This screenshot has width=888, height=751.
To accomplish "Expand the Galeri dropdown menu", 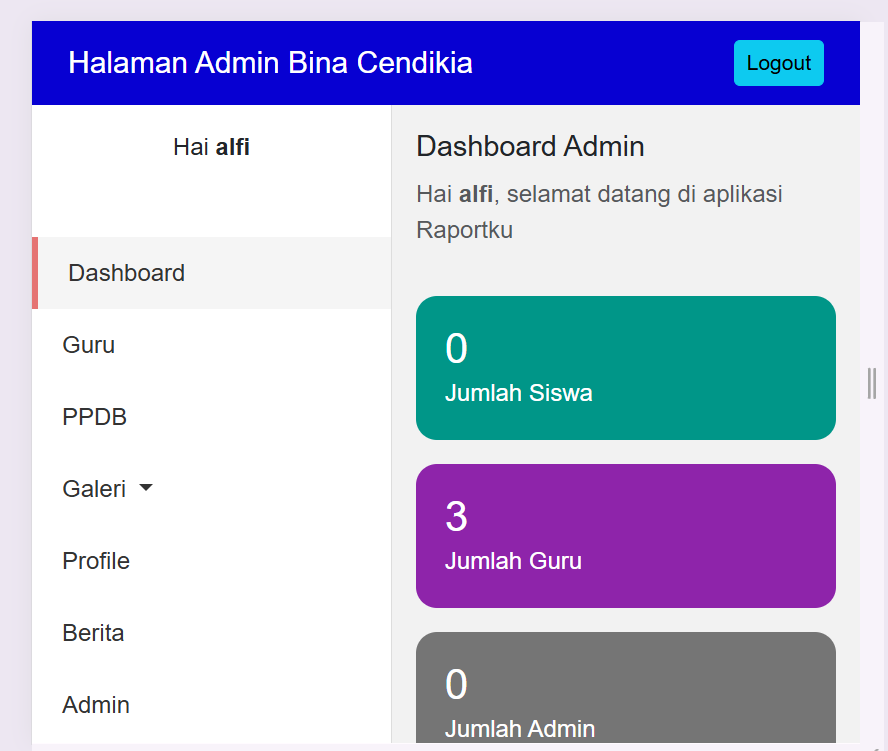I will pos(94,489).
